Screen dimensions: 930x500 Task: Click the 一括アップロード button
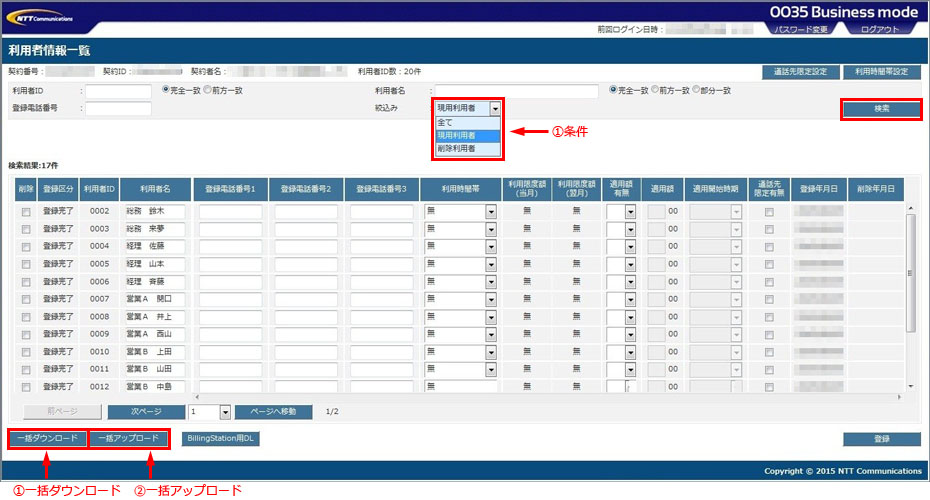(x=128, y=439)
